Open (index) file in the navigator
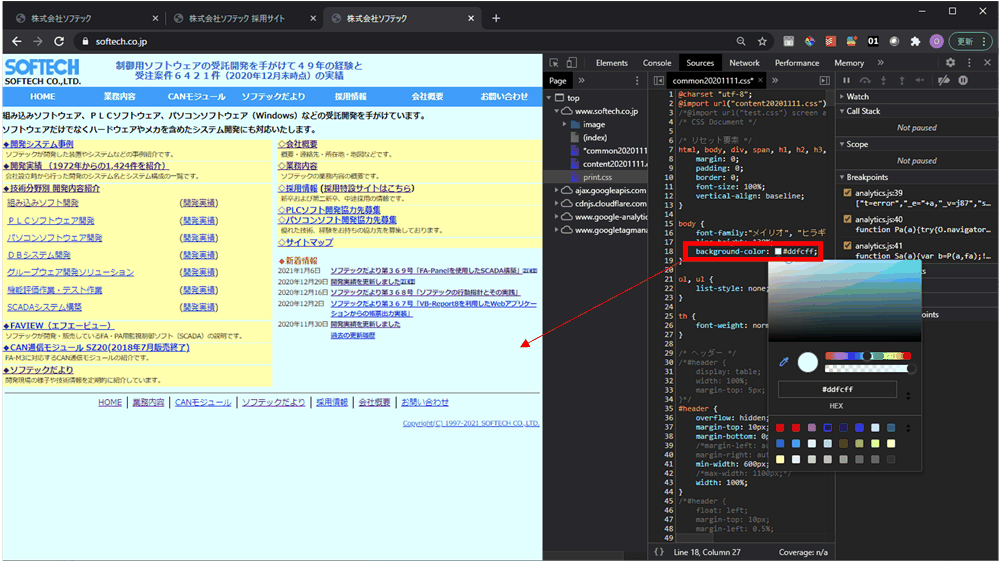1002x562 pixels. (595, 137)
